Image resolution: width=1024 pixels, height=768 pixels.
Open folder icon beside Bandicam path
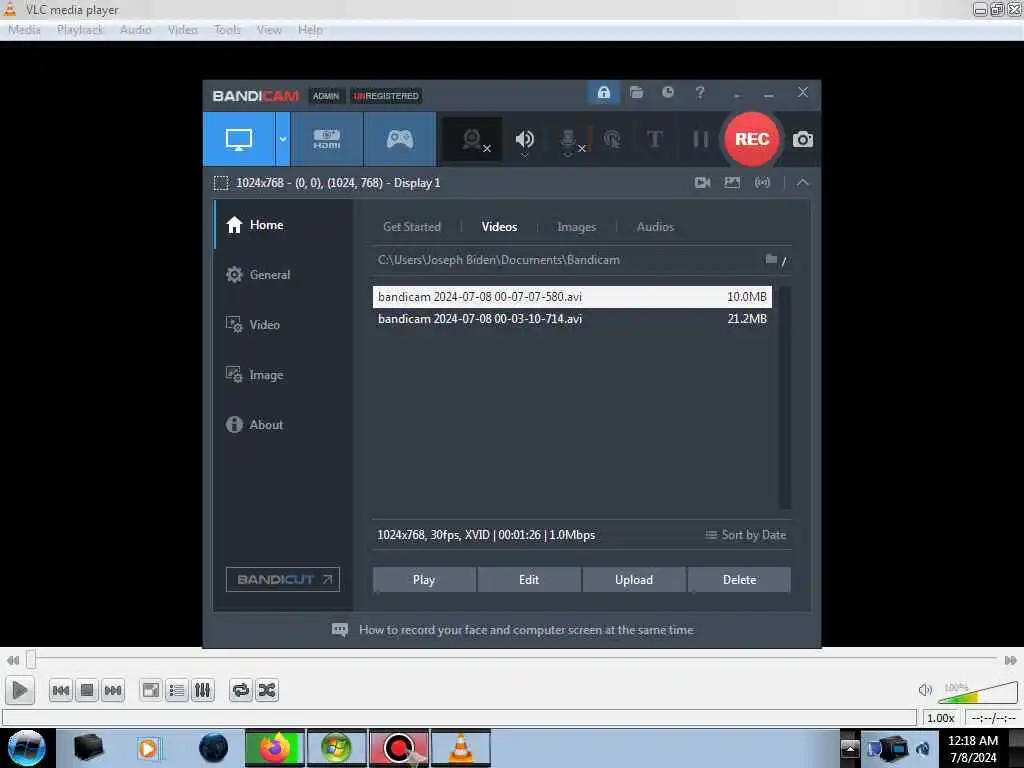[771, 259]
